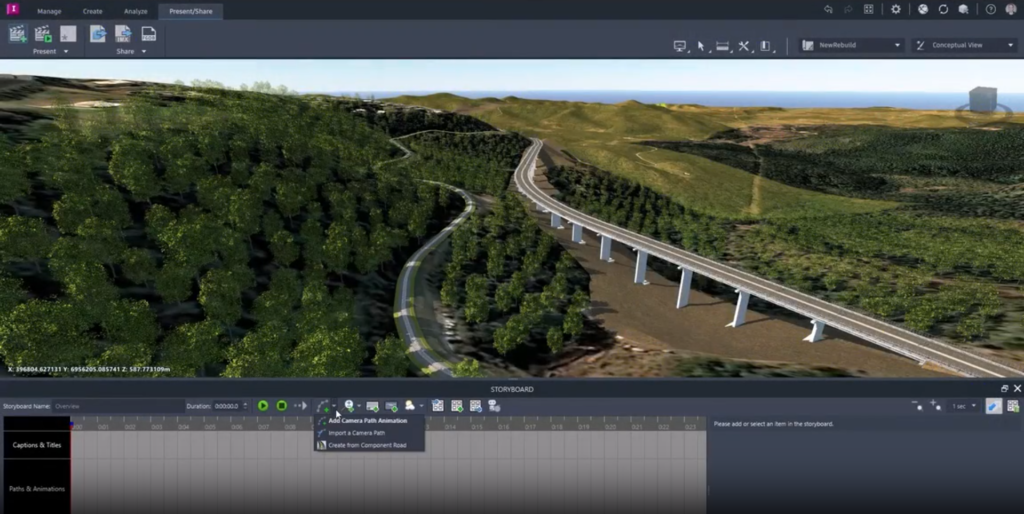Screen dimensions: 1024x514
Task: Click the ViewCube in the 3D viewport
Action: [x=981, y=99]
